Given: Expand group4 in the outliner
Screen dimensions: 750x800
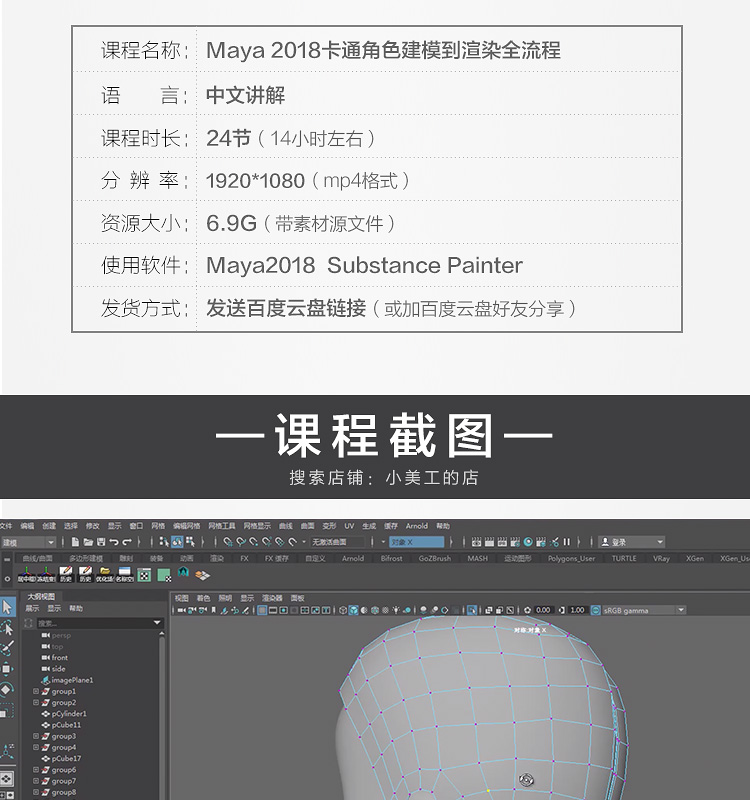Looking at the screenshot, I should pos(36,747).
